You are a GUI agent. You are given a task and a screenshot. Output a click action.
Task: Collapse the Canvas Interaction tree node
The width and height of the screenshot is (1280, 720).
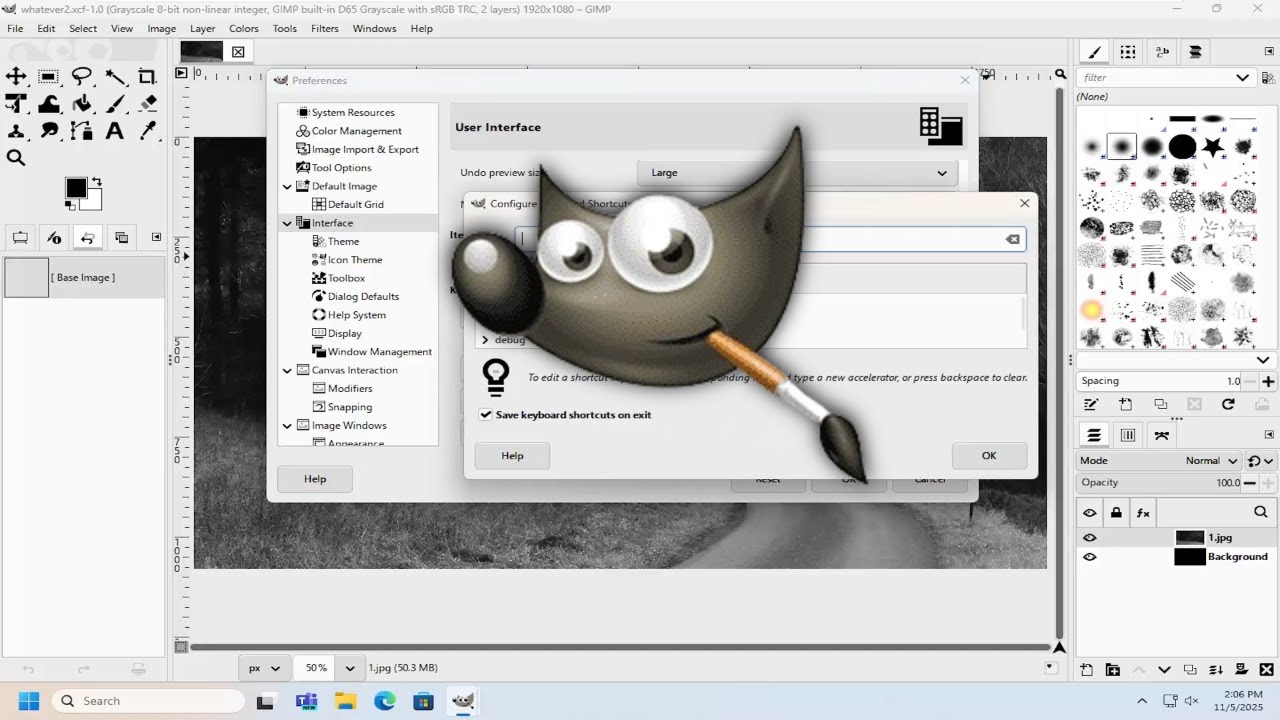[288, 370]
